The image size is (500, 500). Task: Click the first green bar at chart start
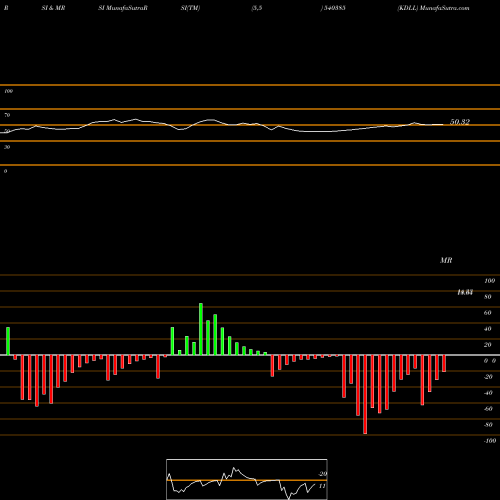click(x=8, y=341)
